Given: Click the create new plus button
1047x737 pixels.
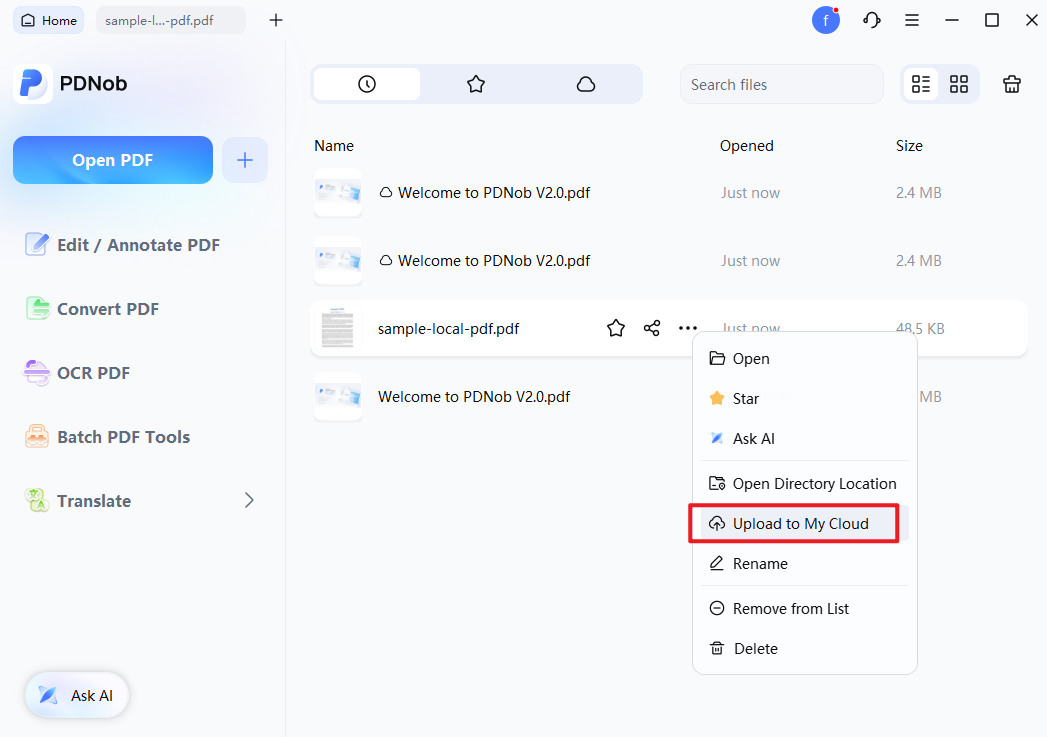Looking at the screenshot, I should (245, 160).
